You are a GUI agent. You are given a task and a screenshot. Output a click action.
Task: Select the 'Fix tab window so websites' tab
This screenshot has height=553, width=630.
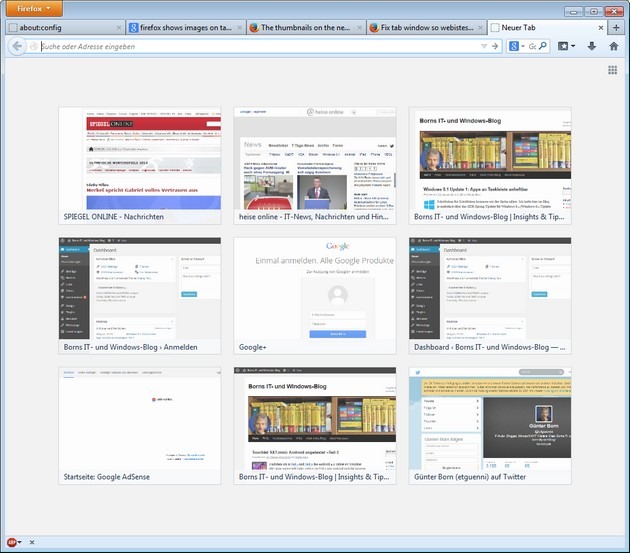coord(423,28)
